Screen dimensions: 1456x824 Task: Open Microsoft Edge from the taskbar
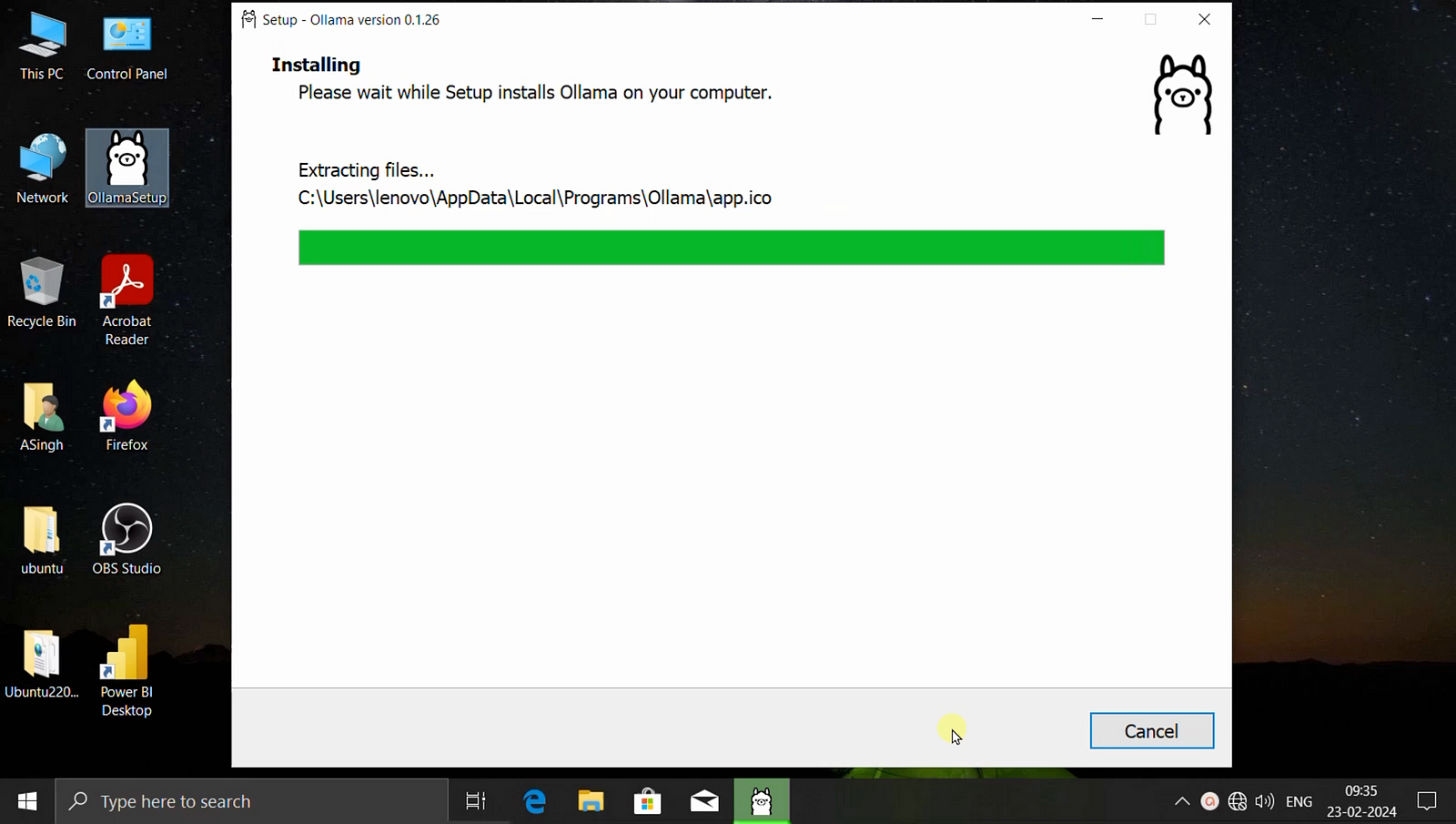pos(534,801)
